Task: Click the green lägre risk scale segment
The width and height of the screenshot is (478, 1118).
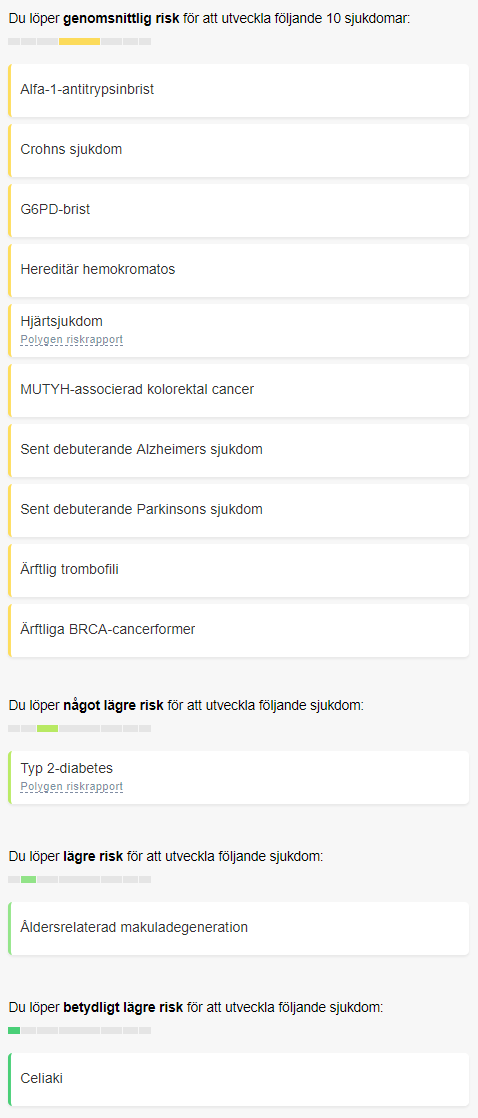Action: pos(29,879)
